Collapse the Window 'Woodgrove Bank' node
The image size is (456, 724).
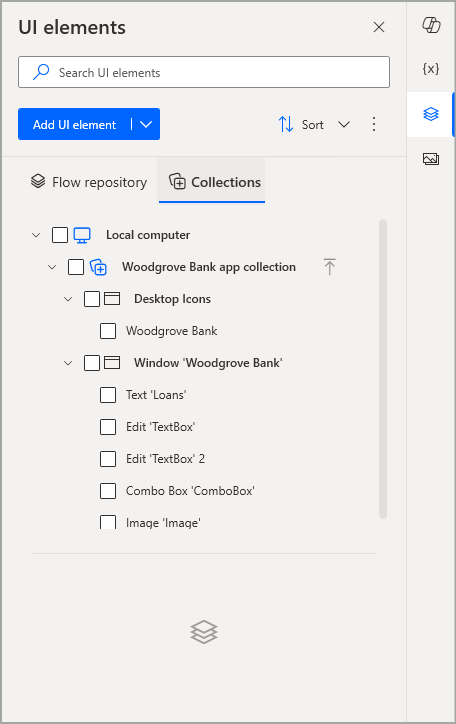point(68,363)
